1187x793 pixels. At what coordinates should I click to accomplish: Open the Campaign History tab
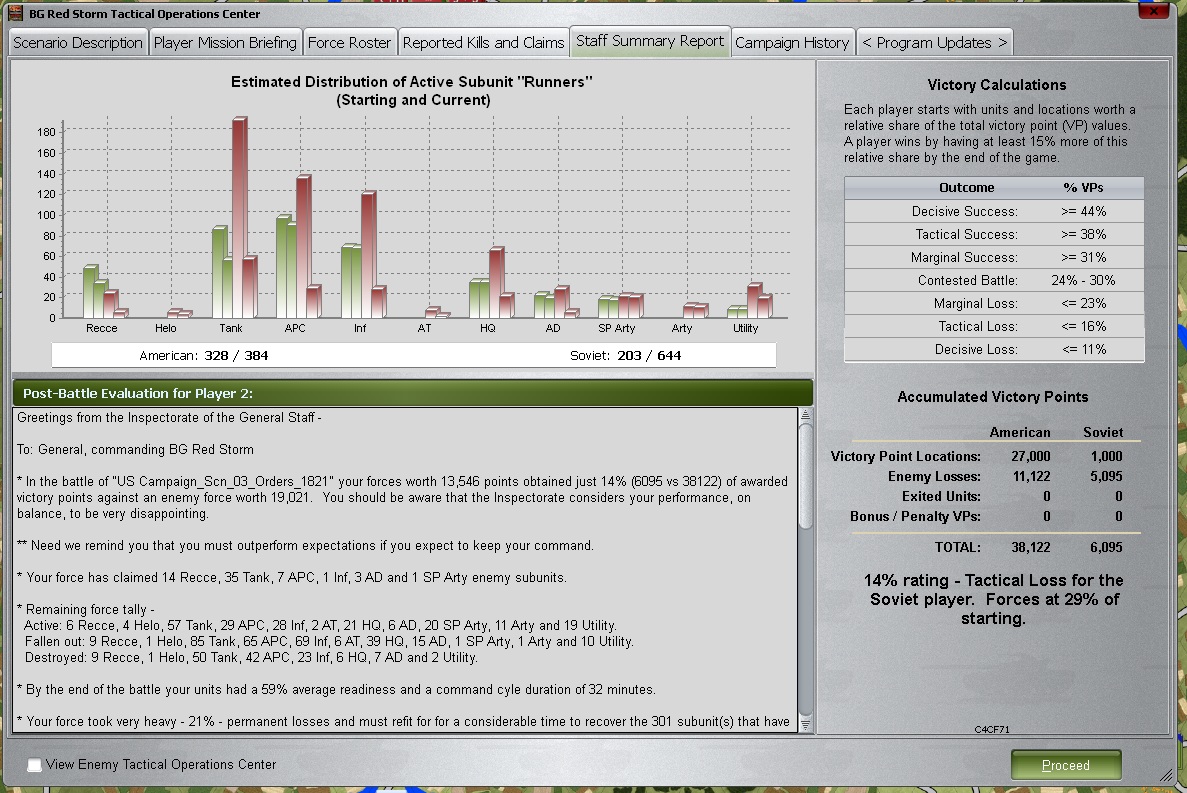792,42
